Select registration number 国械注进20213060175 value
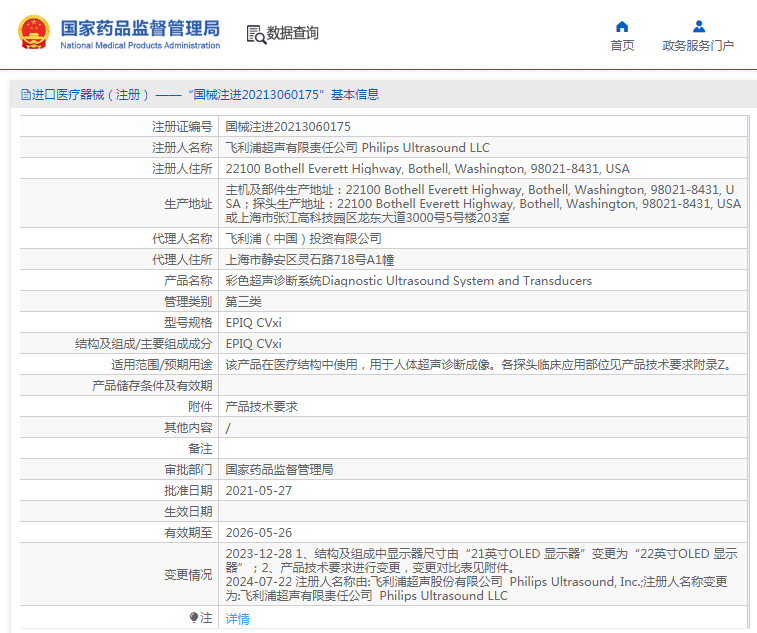This screenshot has height=633, width=757. click(288, 127)
